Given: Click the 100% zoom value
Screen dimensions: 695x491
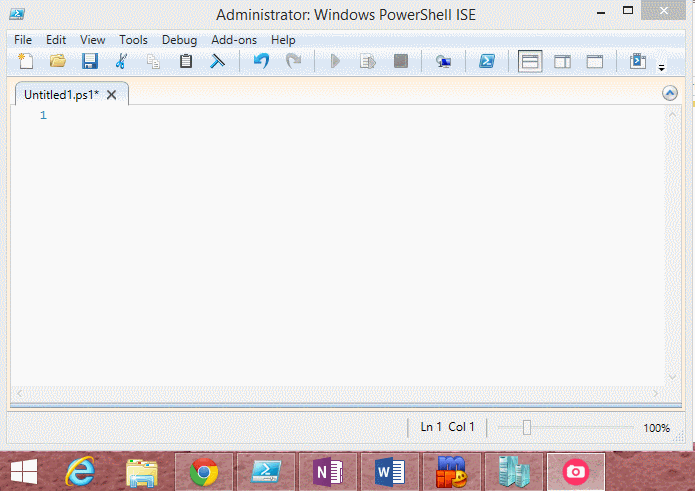Looking at the screenshot, I should pos(656,428).
